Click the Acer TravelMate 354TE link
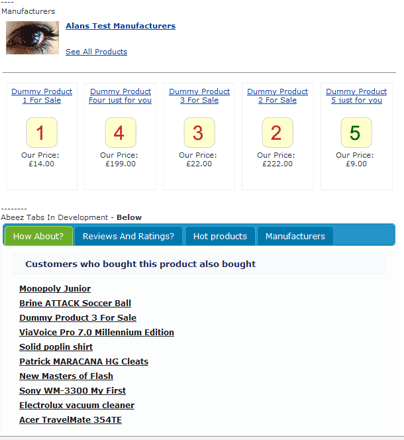404x440 pixels. (x=70, y=420)
